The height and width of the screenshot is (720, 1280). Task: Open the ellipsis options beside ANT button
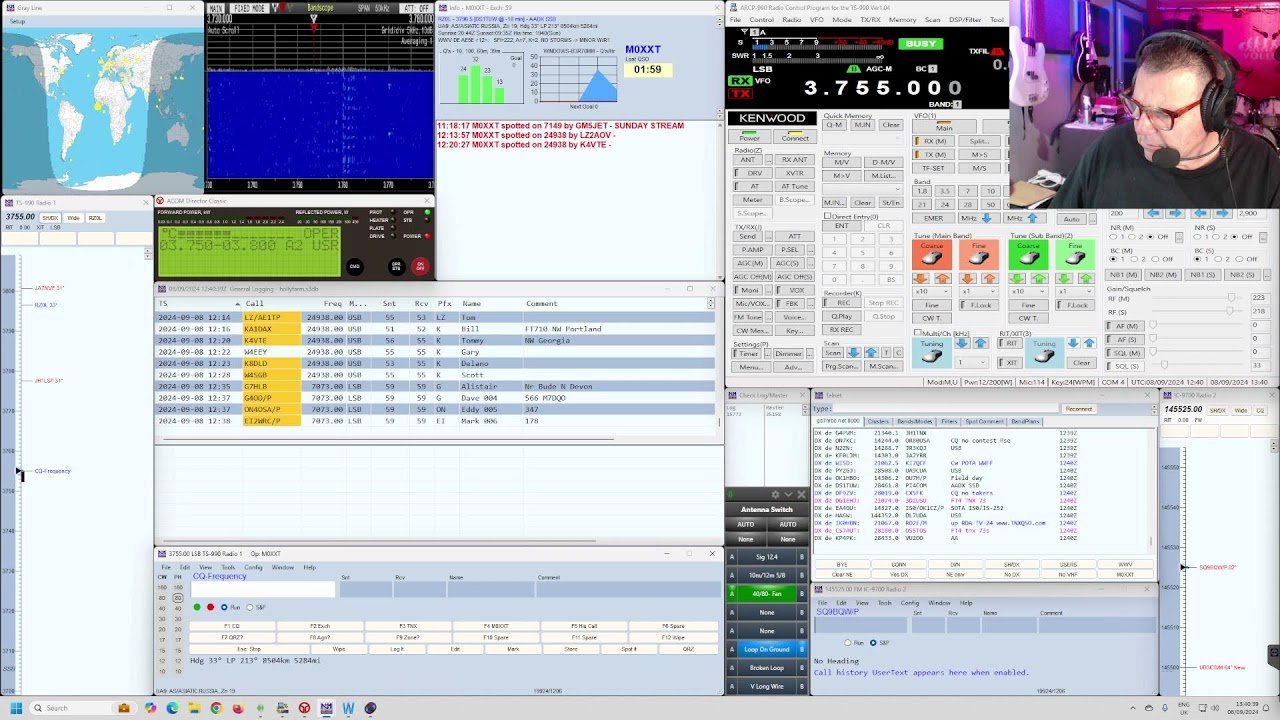768,160
